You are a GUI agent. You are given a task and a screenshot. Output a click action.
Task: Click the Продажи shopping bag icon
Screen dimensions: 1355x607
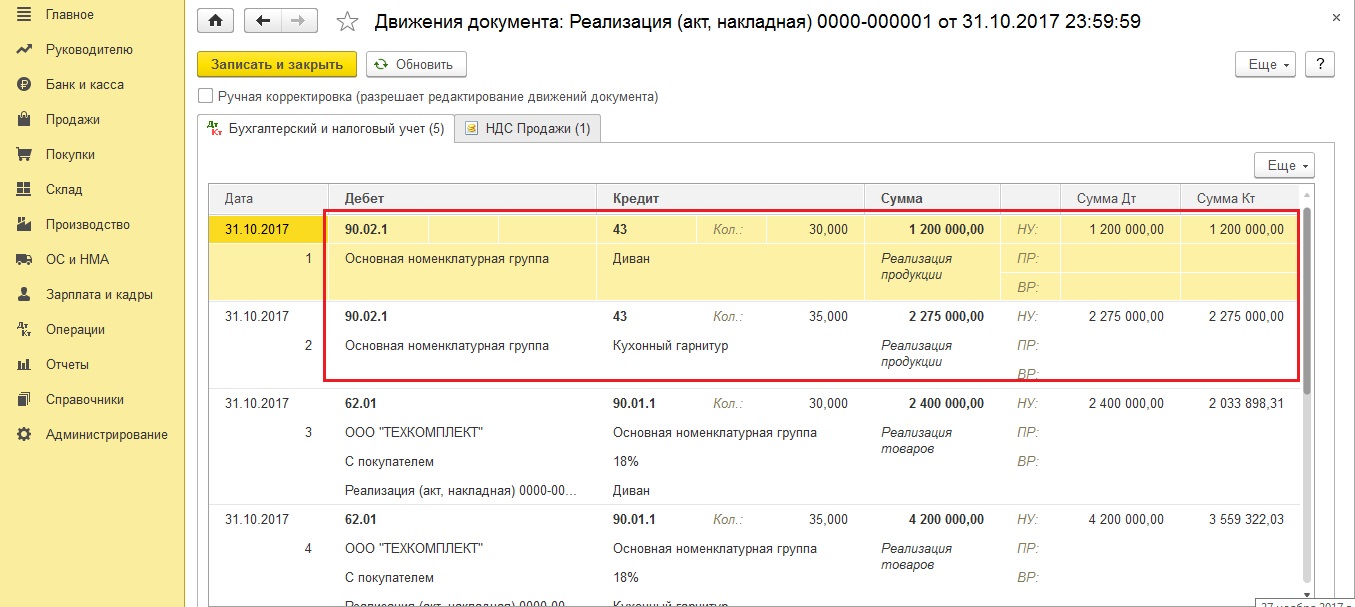click(x=24, y=119)
